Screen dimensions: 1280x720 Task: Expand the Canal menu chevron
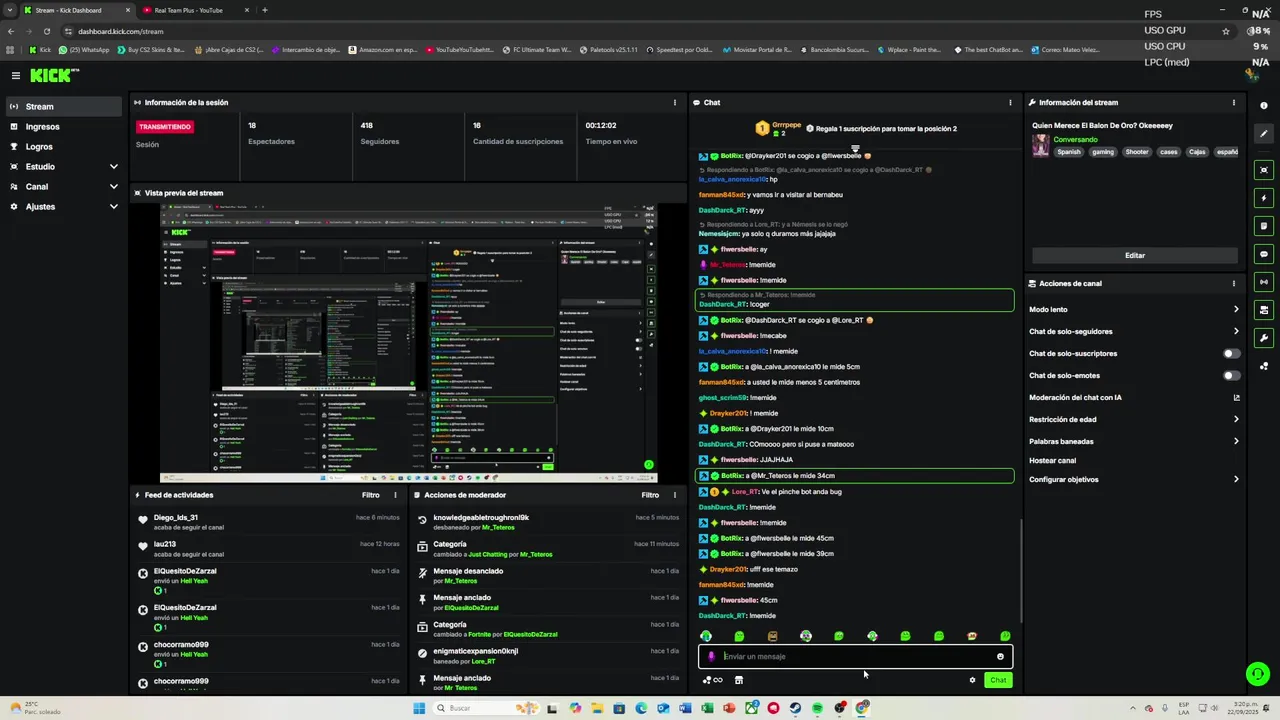coord(113,187)
